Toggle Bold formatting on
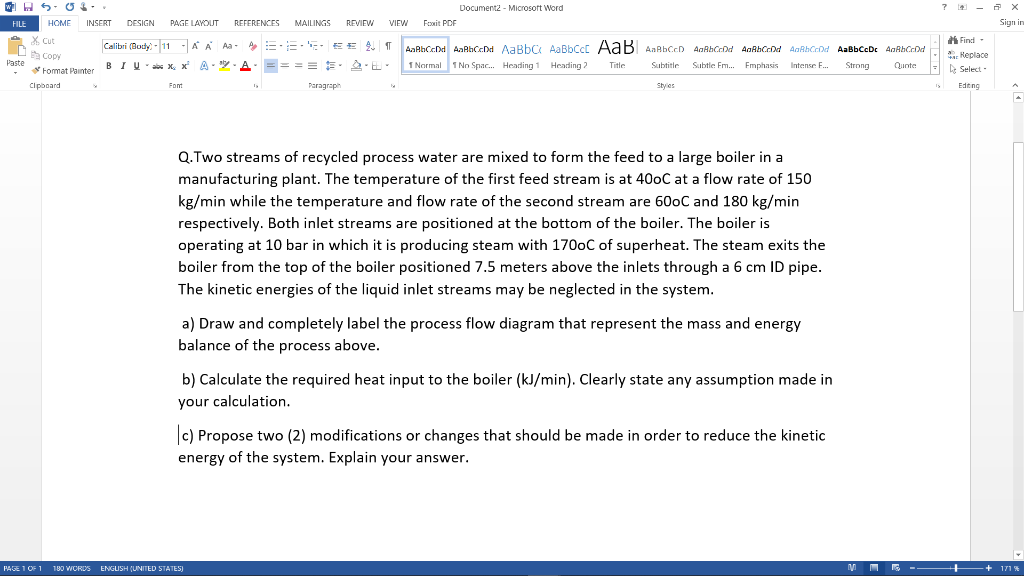The image size is (1024, 576). [x=108, y=66]
